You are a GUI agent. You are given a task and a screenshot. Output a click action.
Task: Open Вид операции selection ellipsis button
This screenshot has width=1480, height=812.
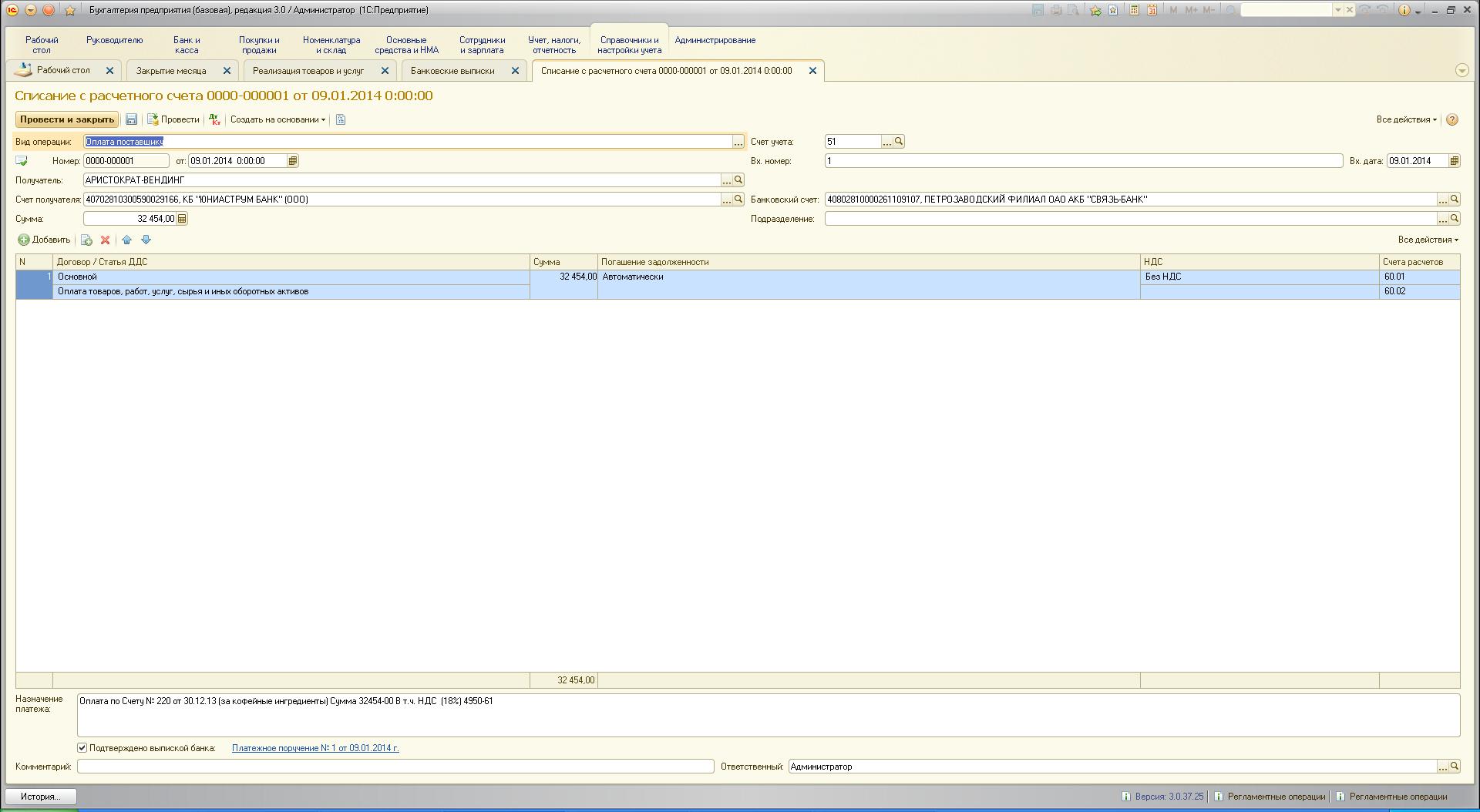pyautogui.click(x=738, y=142)
